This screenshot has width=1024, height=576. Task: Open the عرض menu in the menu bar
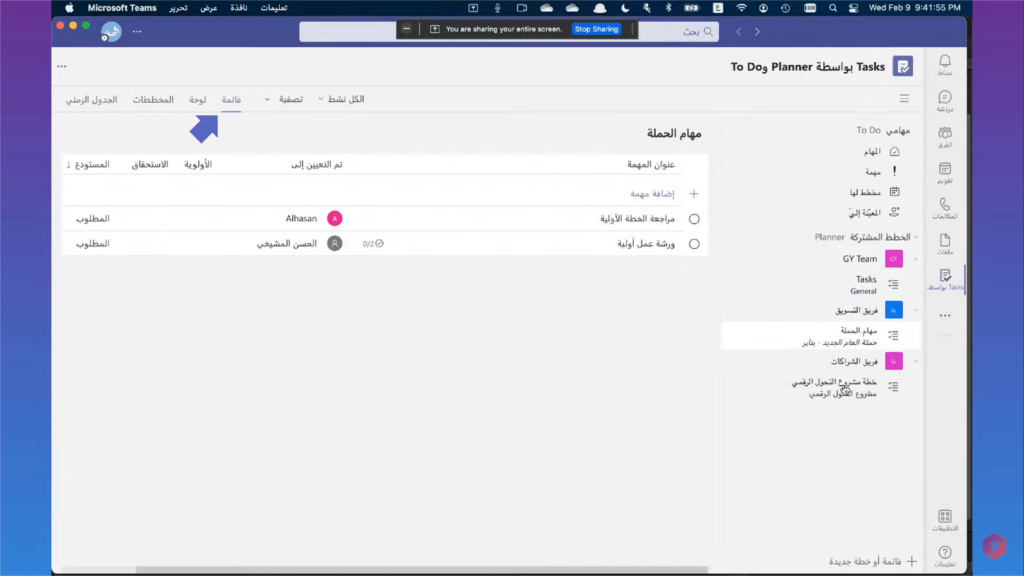point(209,8)
